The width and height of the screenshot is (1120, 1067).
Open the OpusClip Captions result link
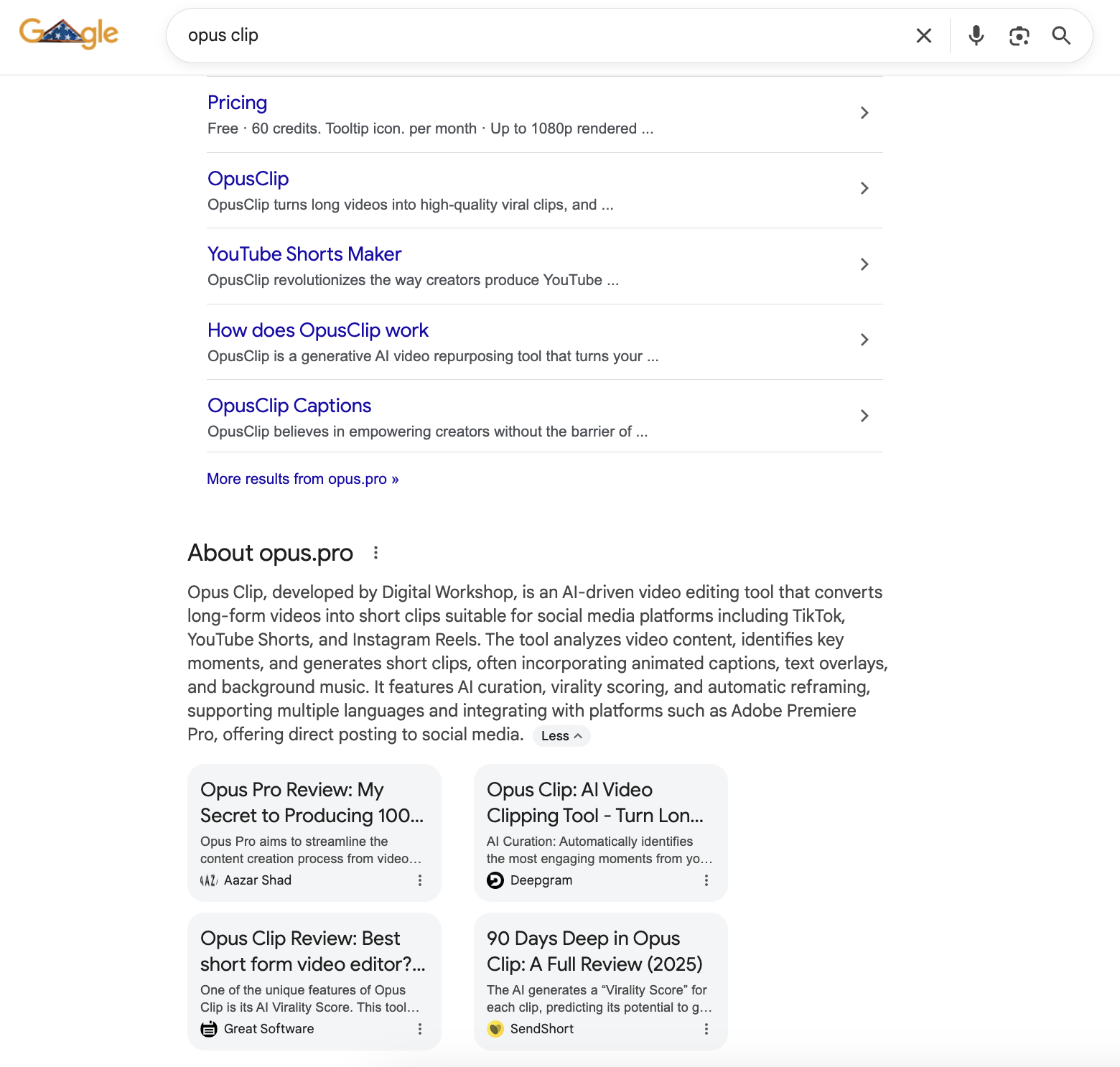[289, 406]
